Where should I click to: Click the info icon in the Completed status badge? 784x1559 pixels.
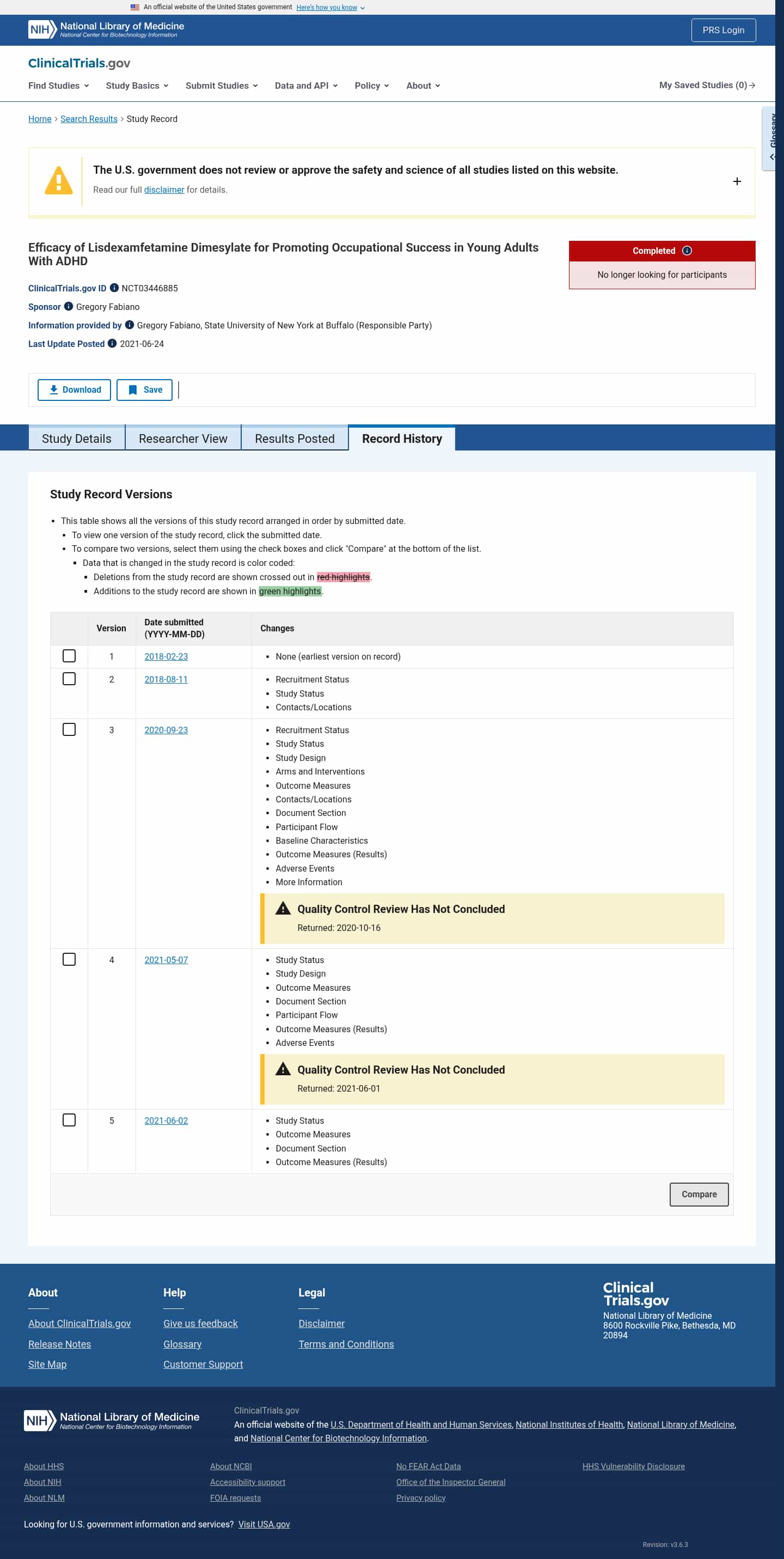point(687,251)
